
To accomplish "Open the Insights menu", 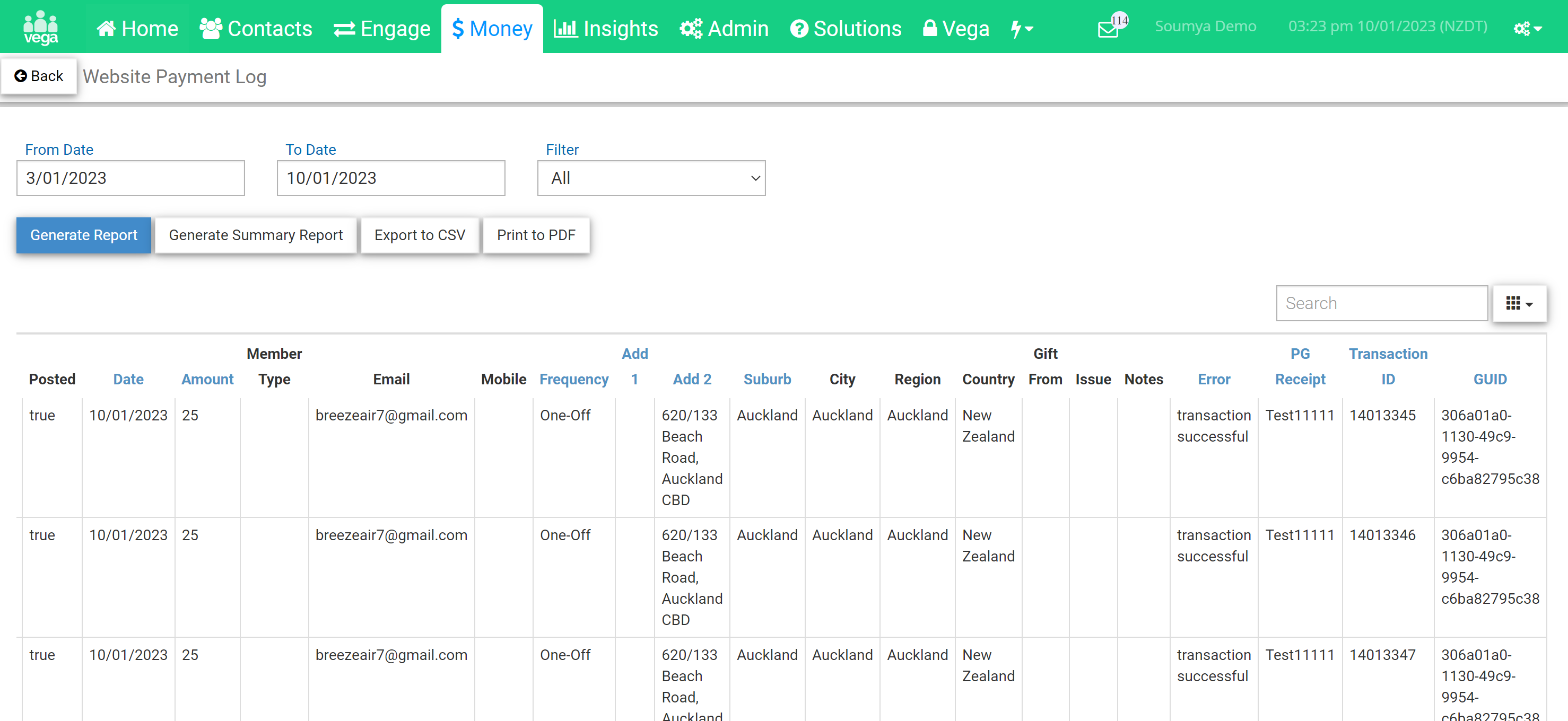I will pos(606,29).
